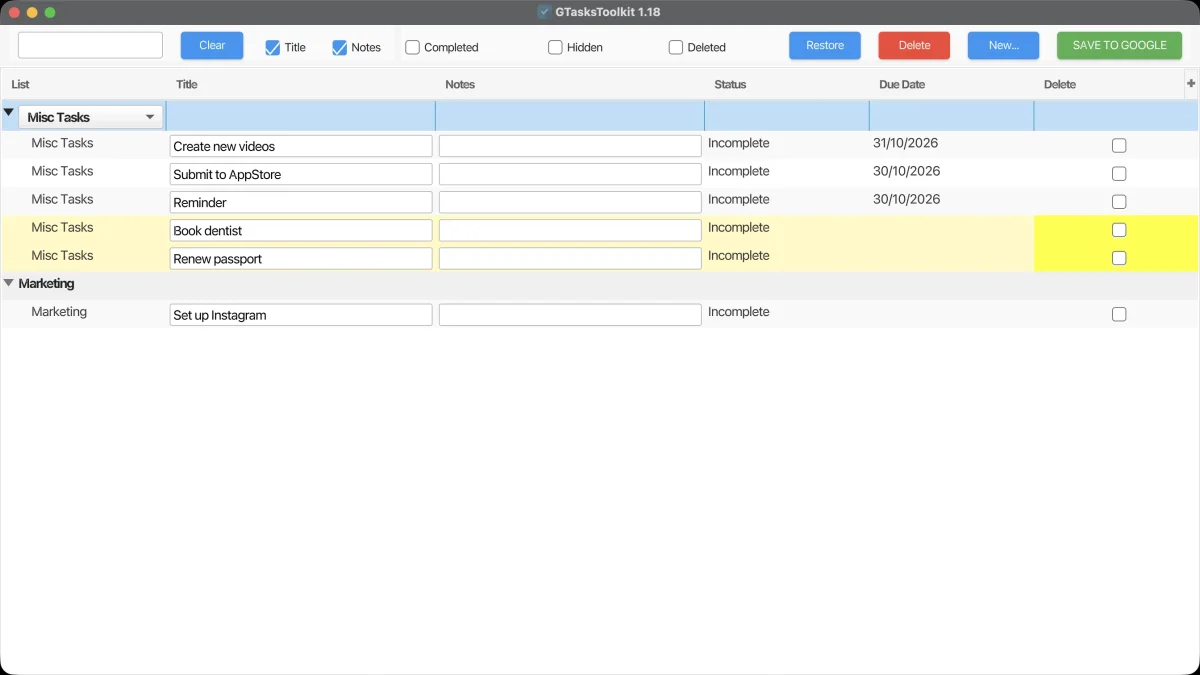Click Incomplete status of Set up Instagram
The width and height of the screenshot is (1200, 675).
[x=739, y=312]
